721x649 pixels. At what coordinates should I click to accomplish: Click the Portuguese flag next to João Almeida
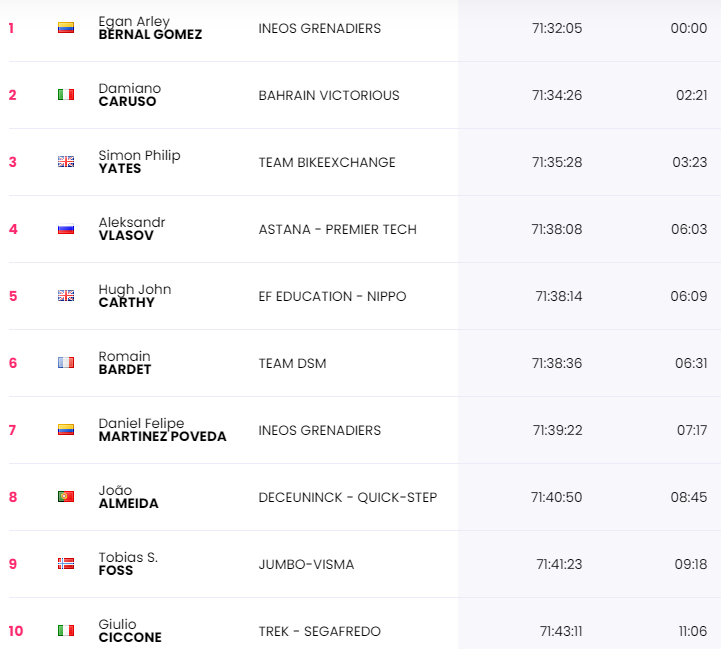point(66,497)
